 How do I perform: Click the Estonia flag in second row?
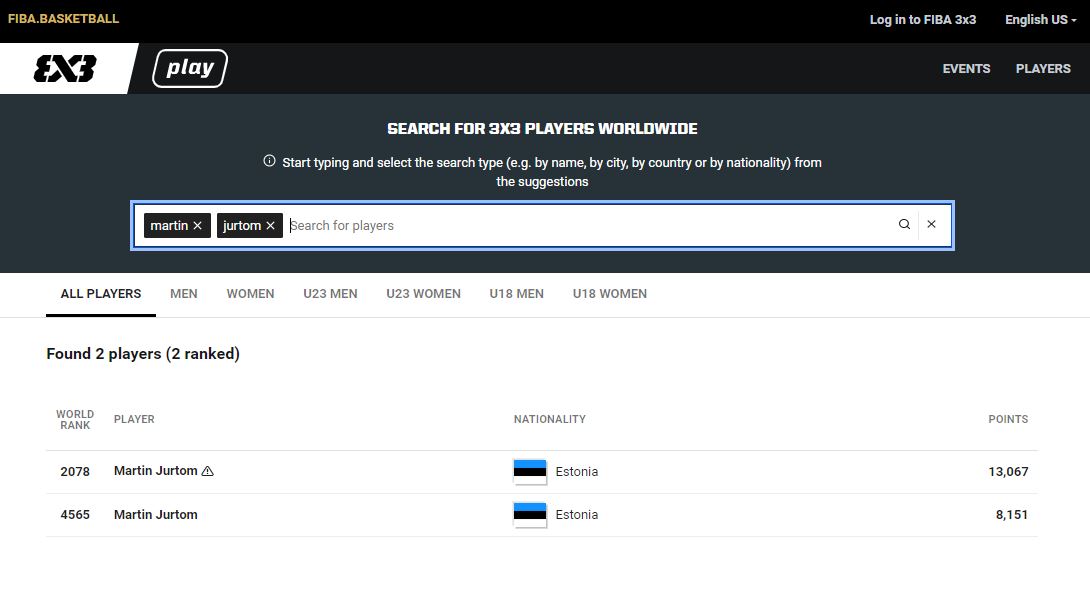pyautogui.click(x=530, y=515)
